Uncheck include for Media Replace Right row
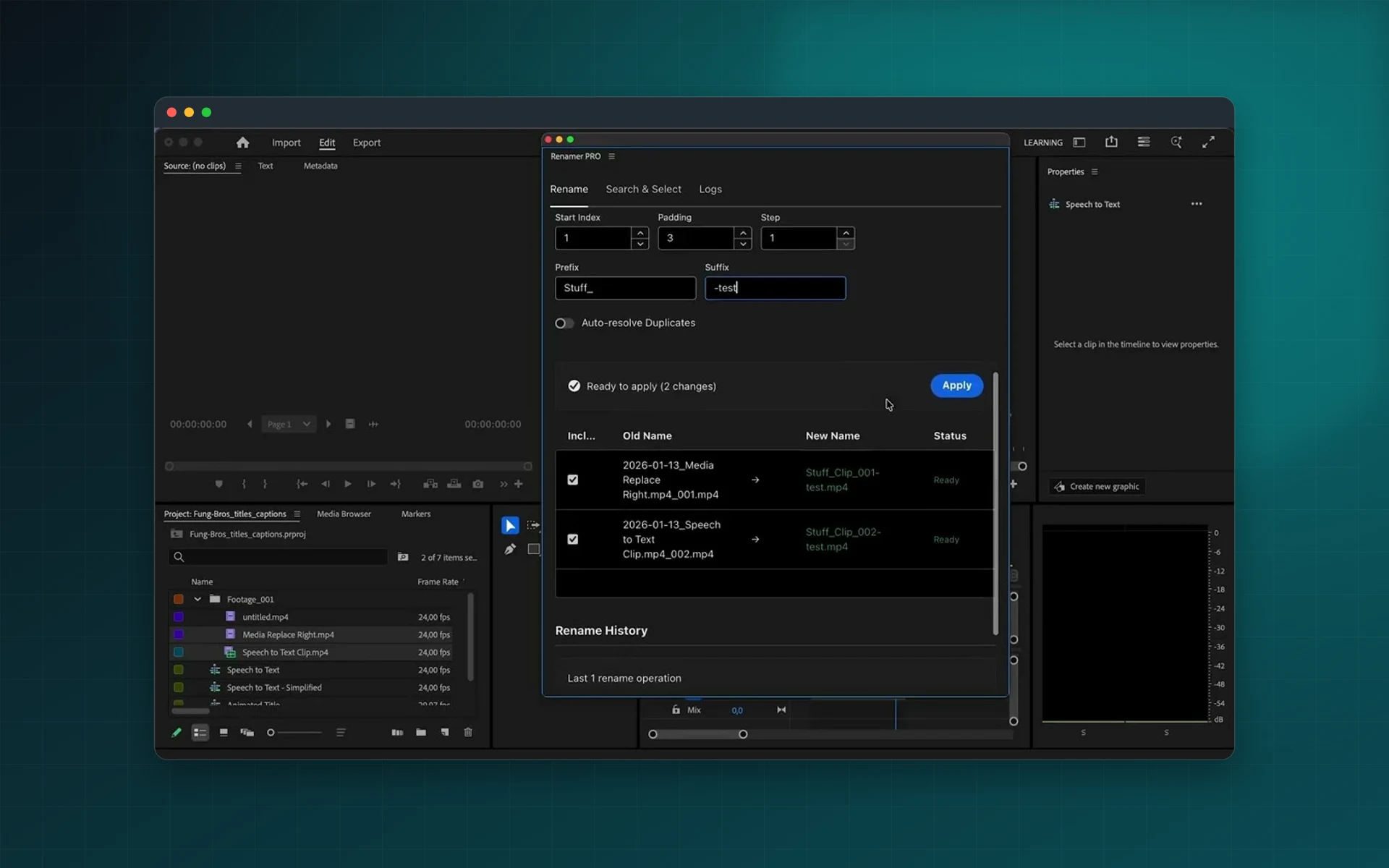 [x=573, y=480]
